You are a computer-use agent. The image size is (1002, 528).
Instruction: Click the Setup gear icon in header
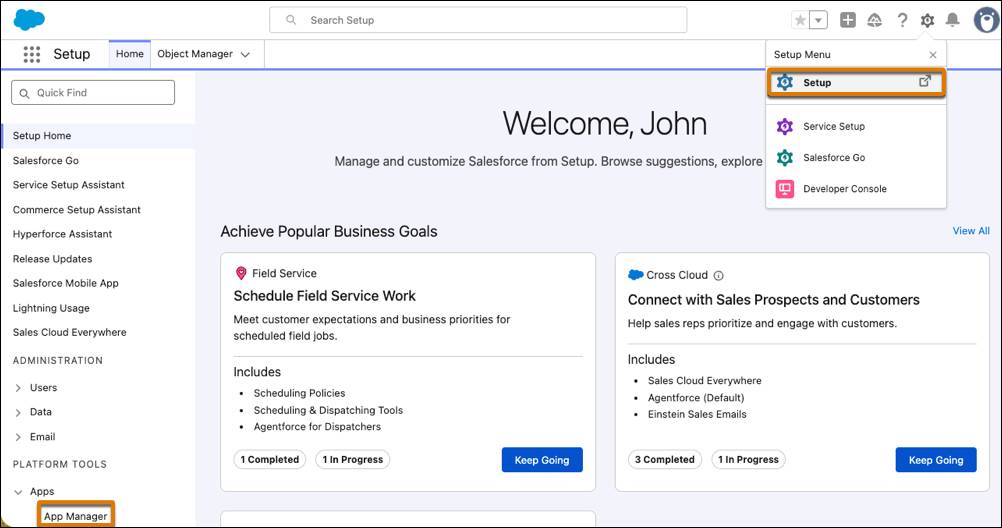point(927,20)
